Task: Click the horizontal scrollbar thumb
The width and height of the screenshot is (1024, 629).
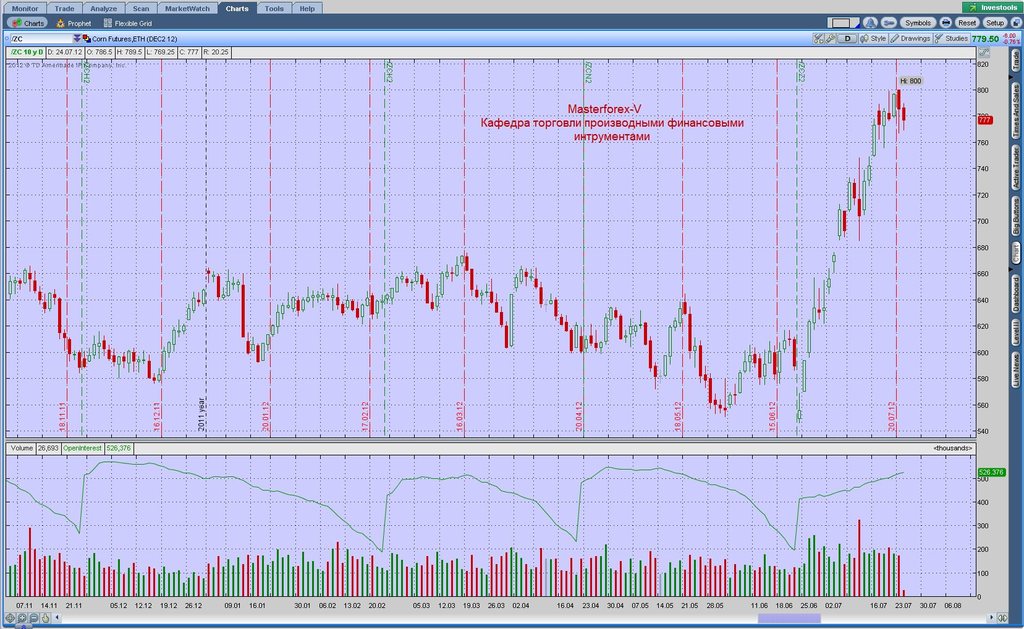Action: click(x=789, y=618)
